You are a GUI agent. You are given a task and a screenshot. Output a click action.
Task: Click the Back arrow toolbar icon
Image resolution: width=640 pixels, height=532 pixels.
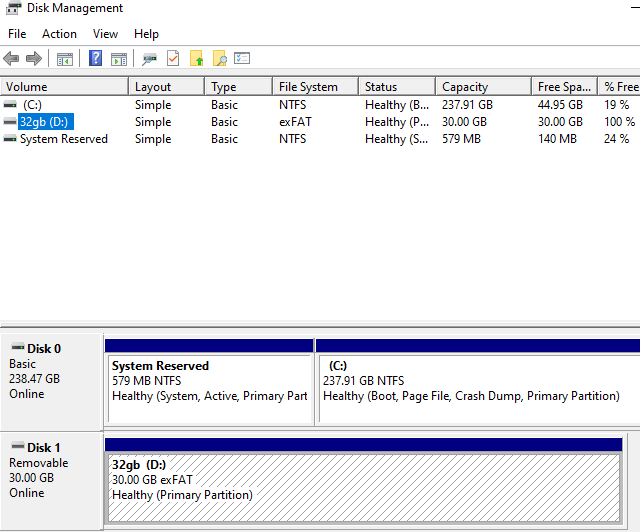point(11,58)
